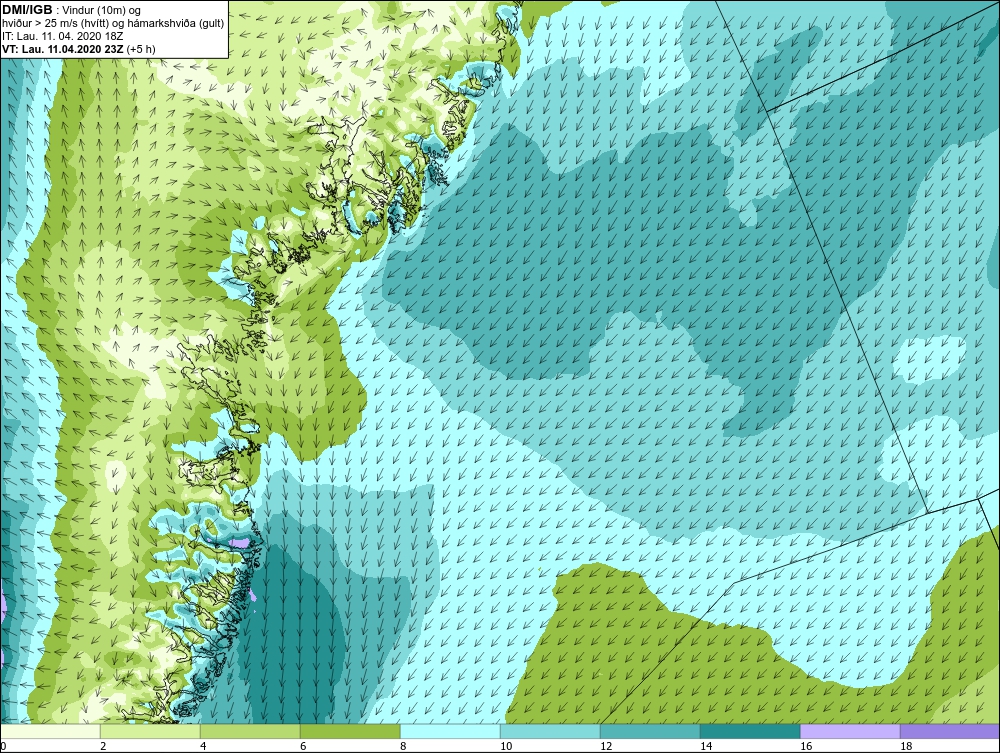Click the 'hviður > 25 m/s (hvítt)' text line

click(x=113, y=24)
